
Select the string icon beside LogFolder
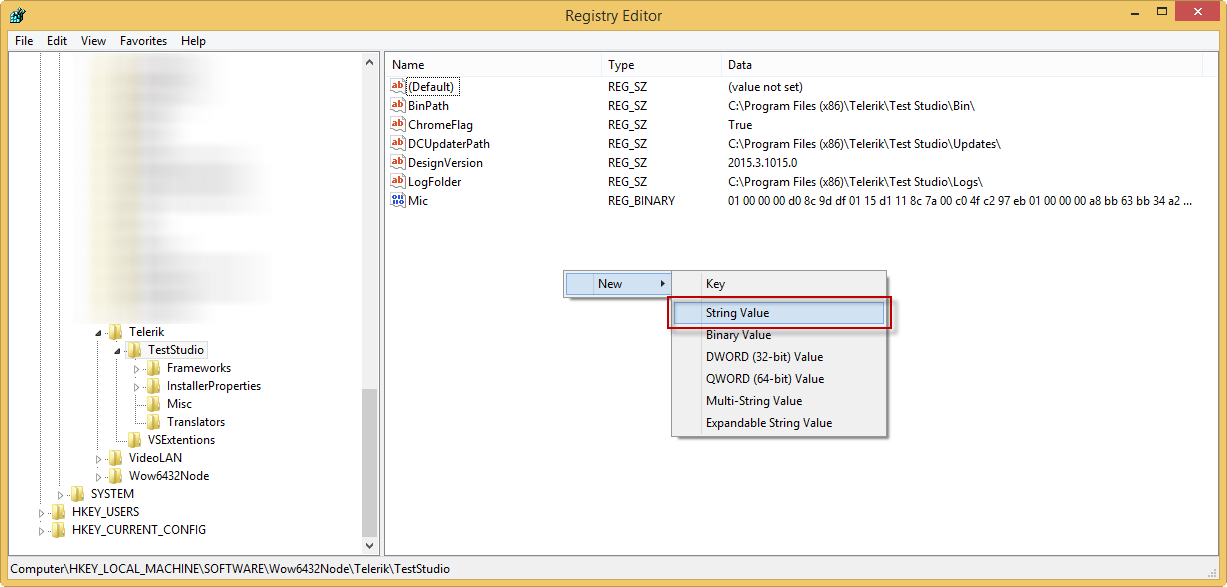398,182
